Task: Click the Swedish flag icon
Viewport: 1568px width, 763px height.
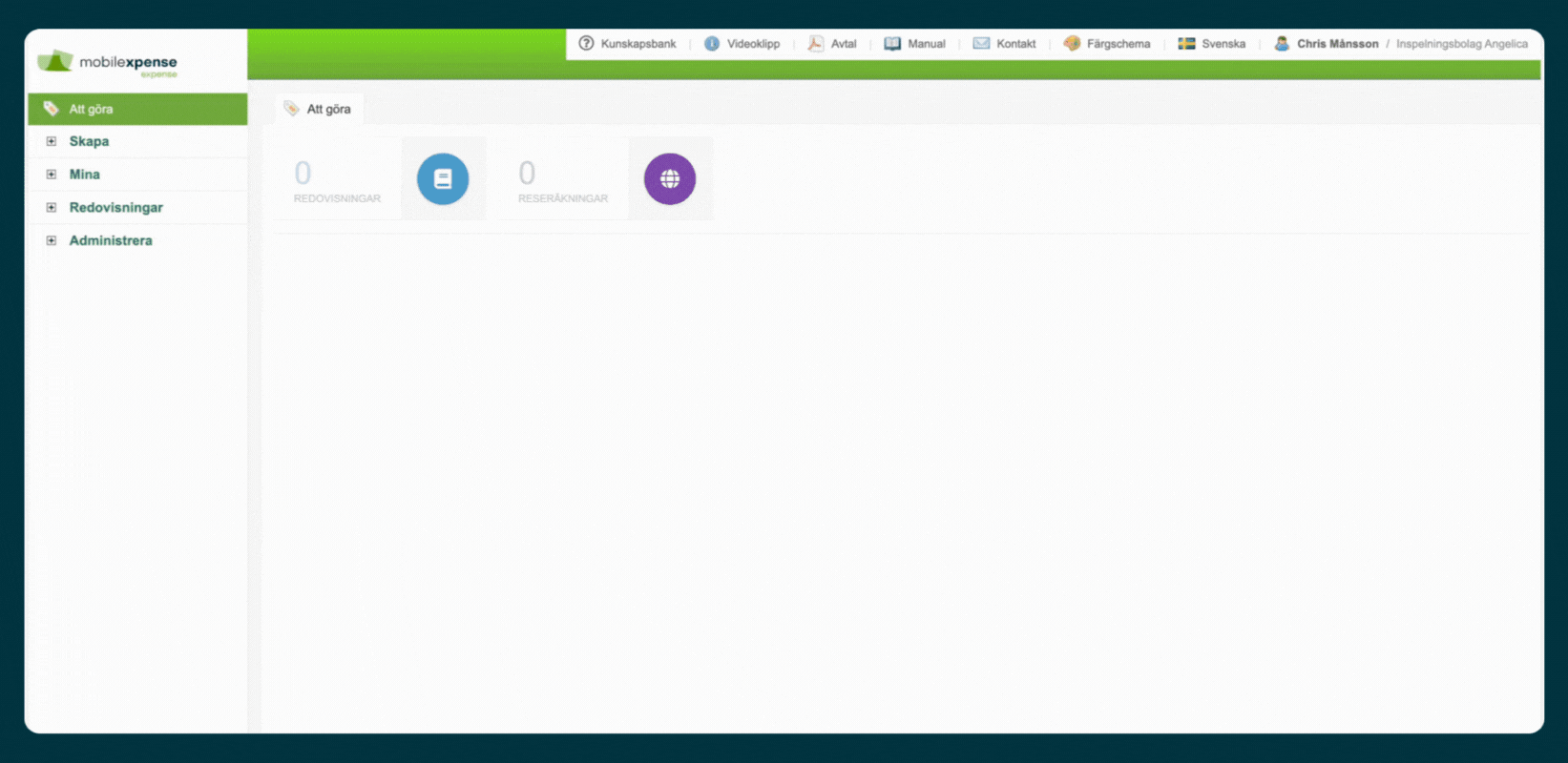Action: (1186, 44)
